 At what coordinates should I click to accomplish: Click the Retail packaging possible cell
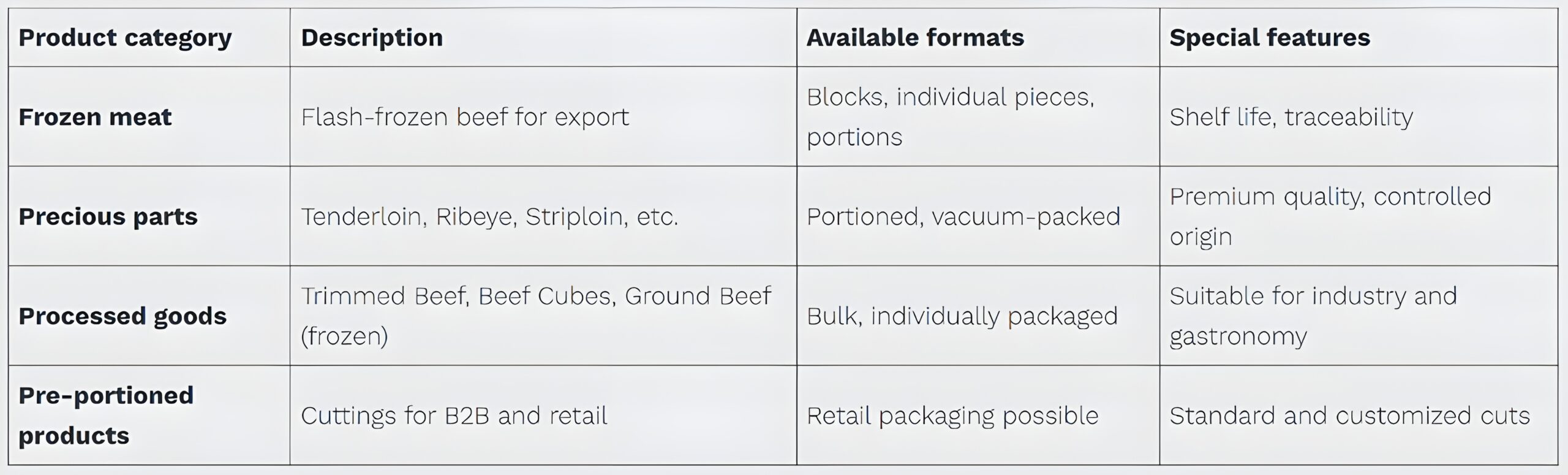coord(952,416)
